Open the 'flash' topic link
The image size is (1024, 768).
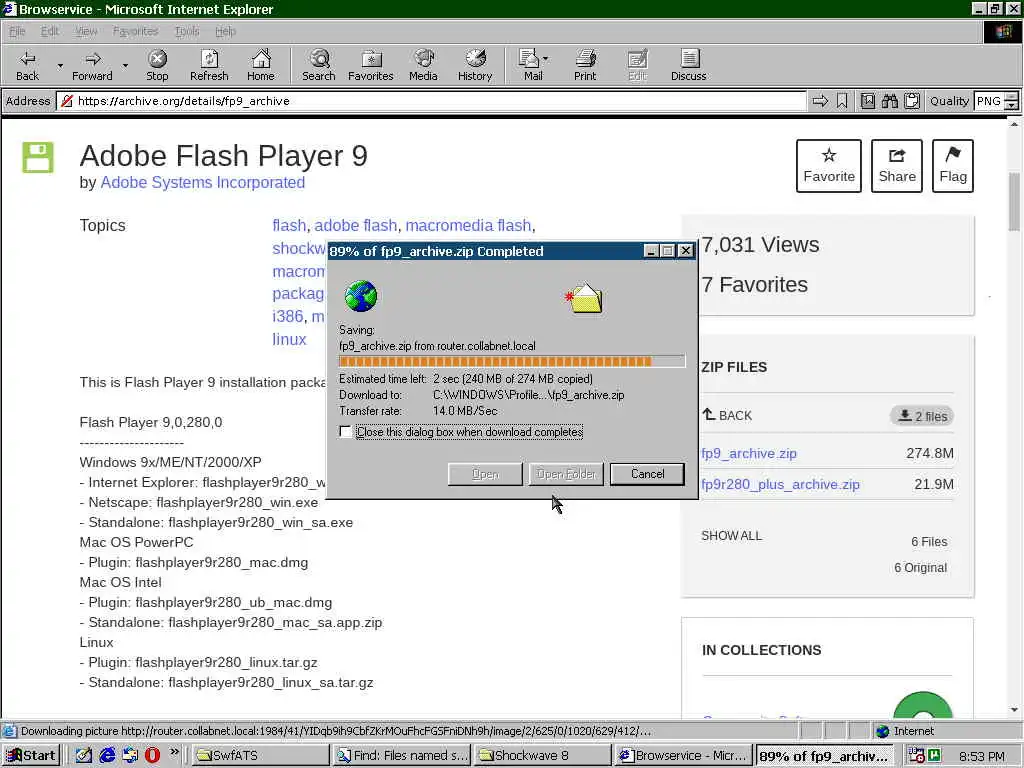coord(289,225)
